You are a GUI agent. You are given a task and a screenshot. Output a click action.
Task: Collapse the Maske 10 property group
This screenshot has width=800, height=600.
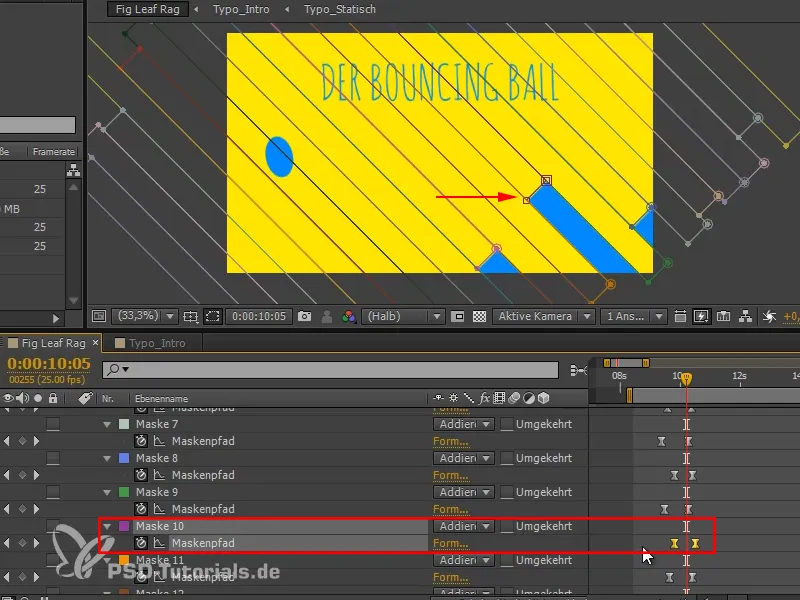[107, 527]
